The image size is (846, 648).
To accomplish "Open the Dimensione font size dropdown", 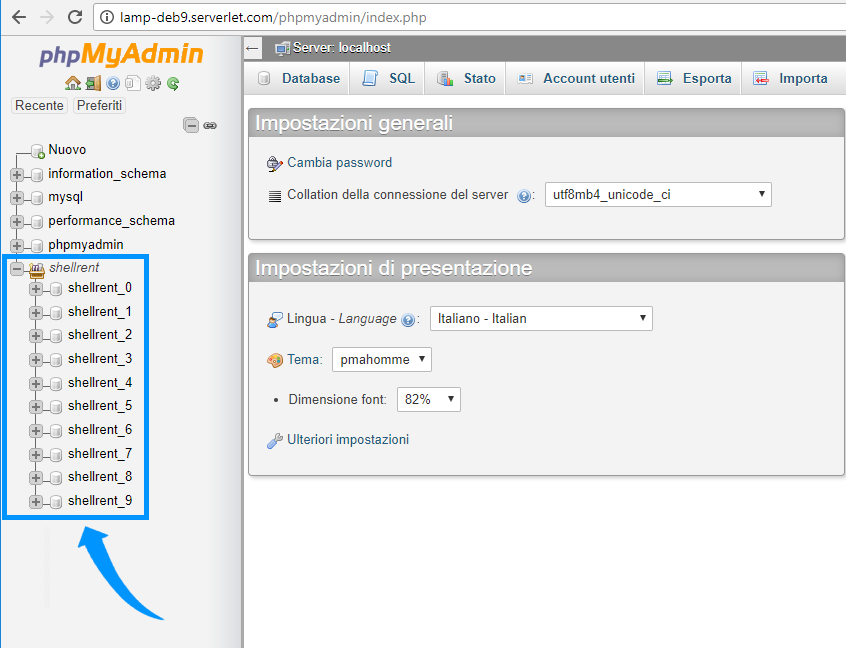I will (x=428, y=399).
